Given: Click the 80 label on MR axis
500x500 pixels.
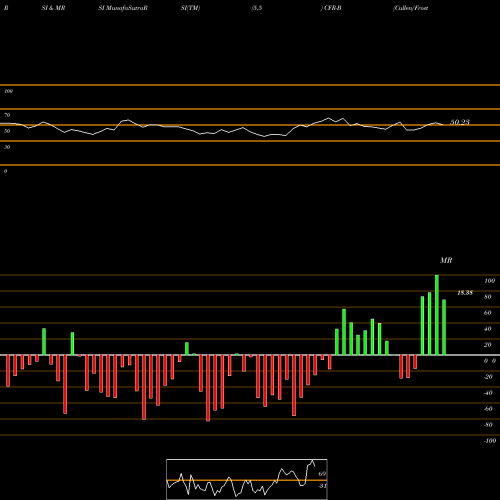Looking at the screenshot, I should 488,297.
